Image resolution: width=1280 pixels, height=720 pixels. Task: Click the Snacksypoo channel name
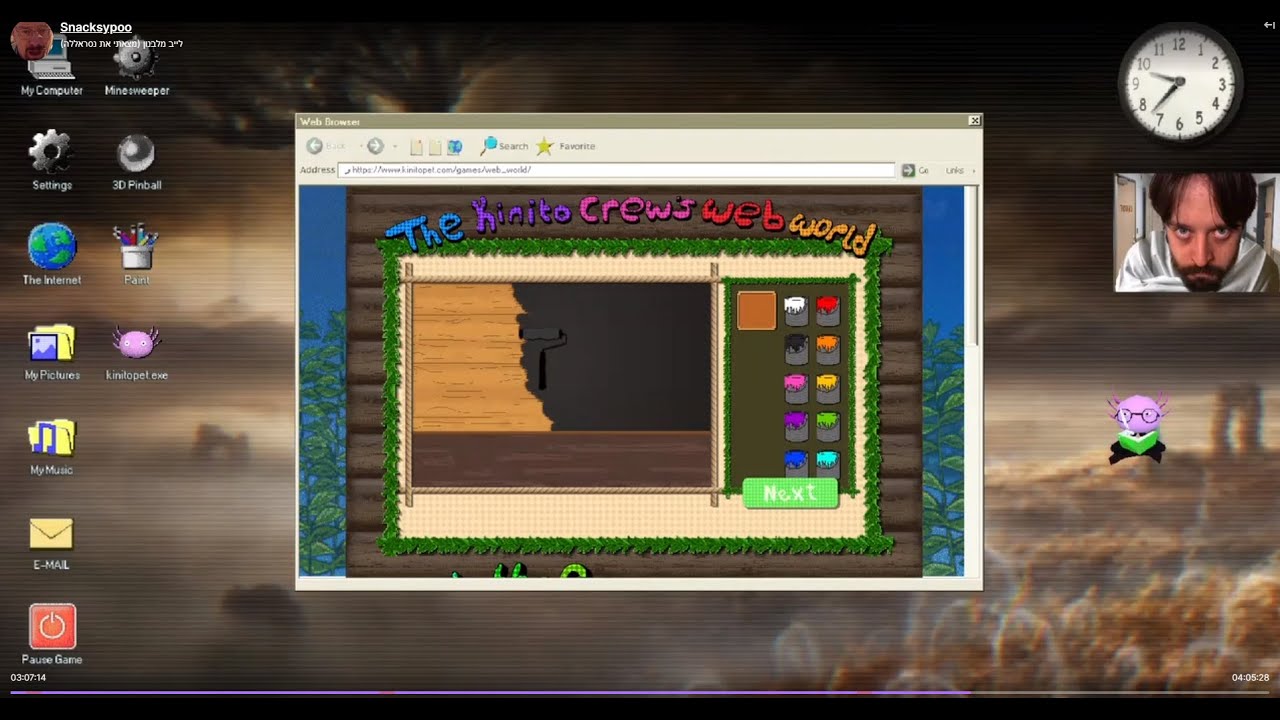(x=96, y=27)
